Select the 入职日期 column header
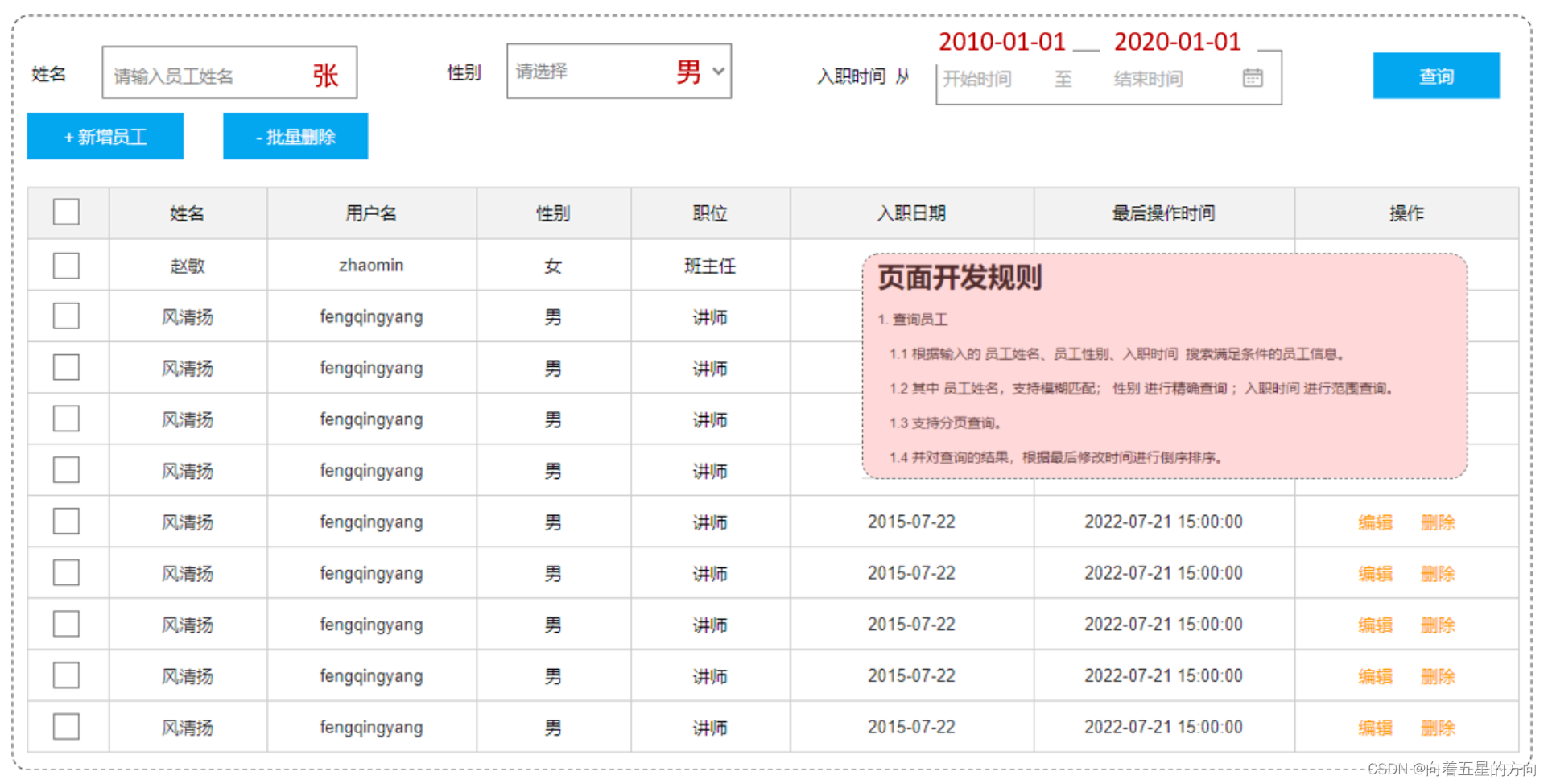1548x784 pixels. click(x=911, y=213)
